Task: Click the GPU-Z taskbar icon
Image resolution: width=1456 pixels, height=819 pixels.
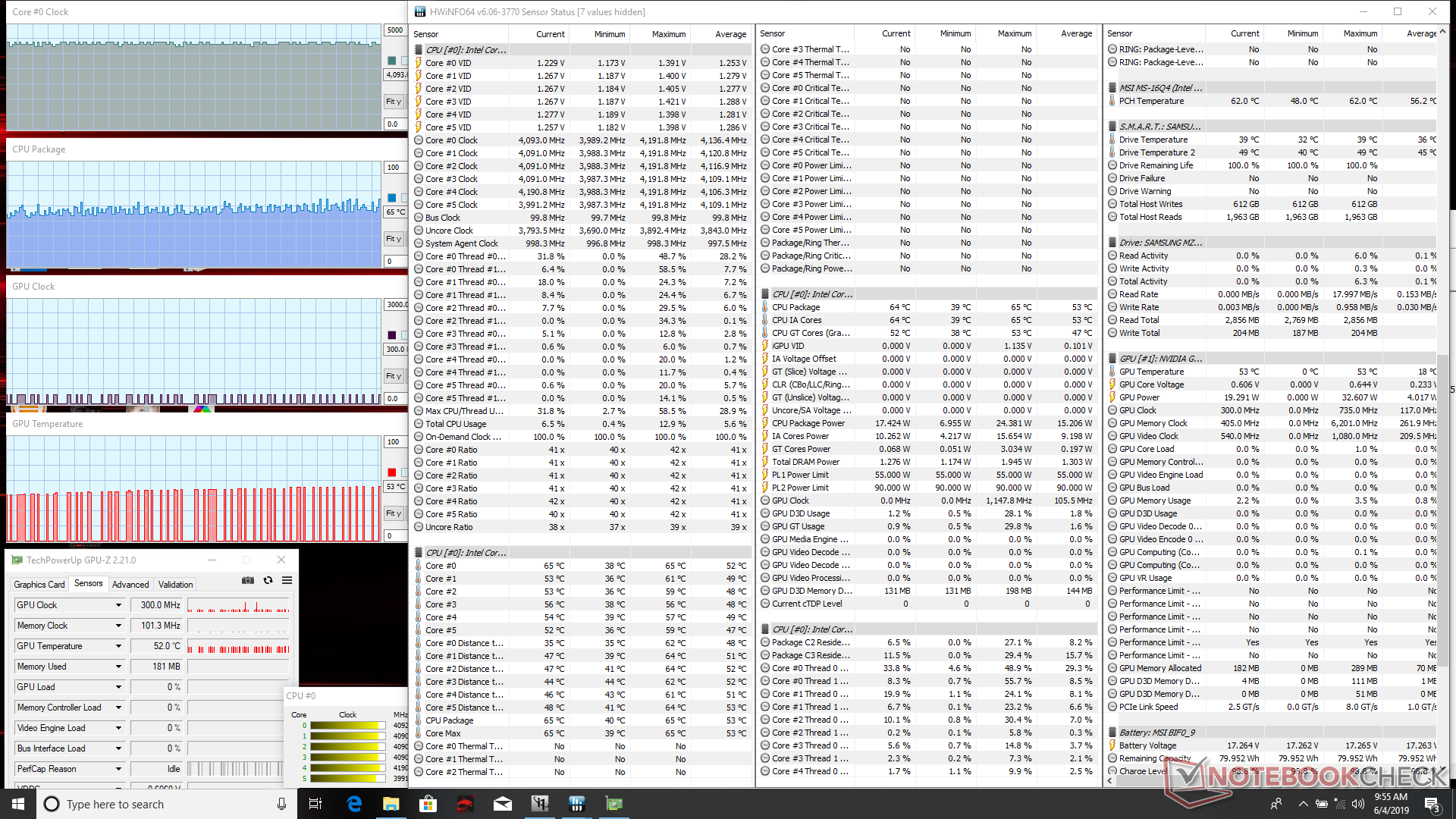Action: [613, 804]
